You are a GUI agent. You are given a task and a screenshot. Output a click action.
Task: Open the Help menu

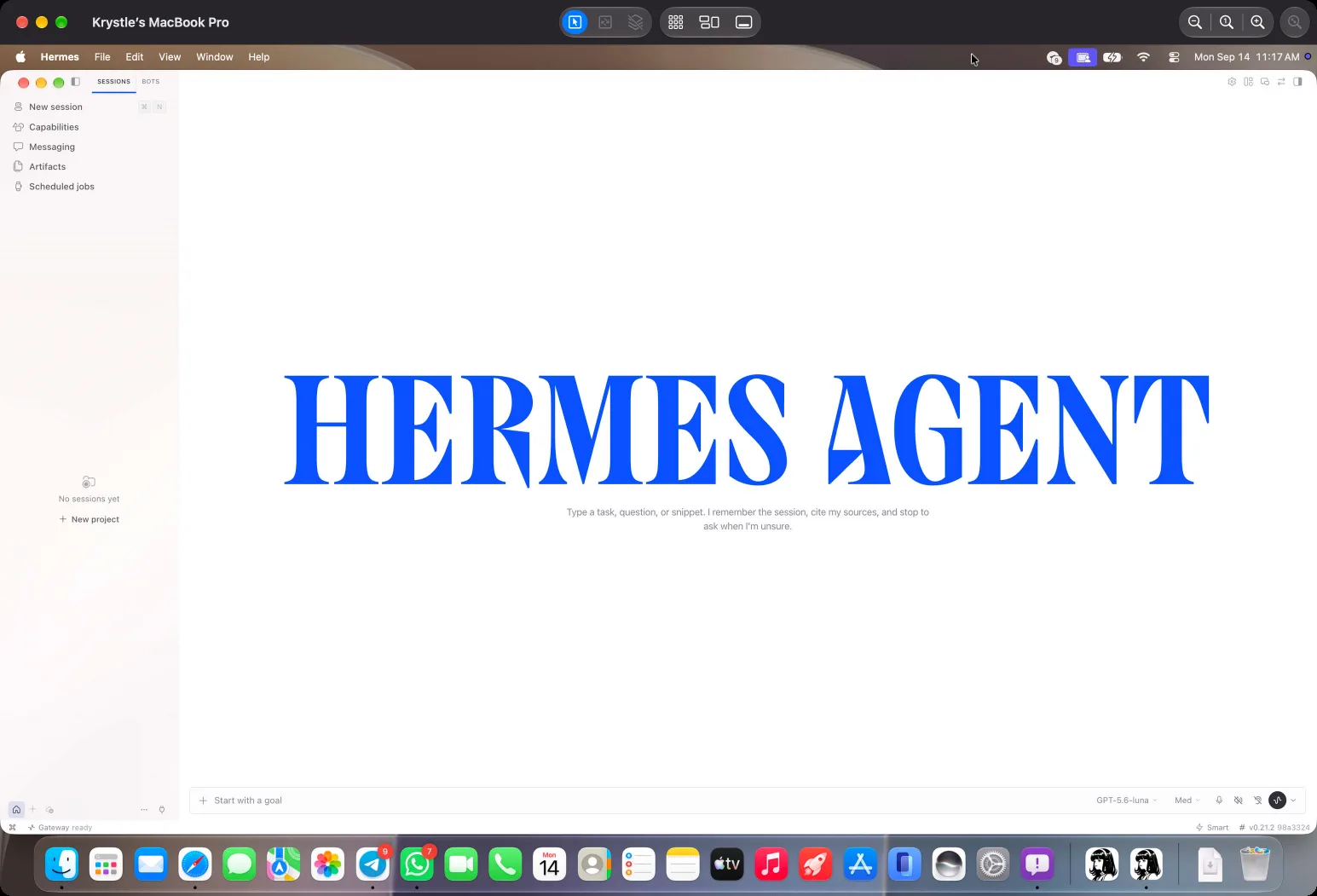[259, 57]
